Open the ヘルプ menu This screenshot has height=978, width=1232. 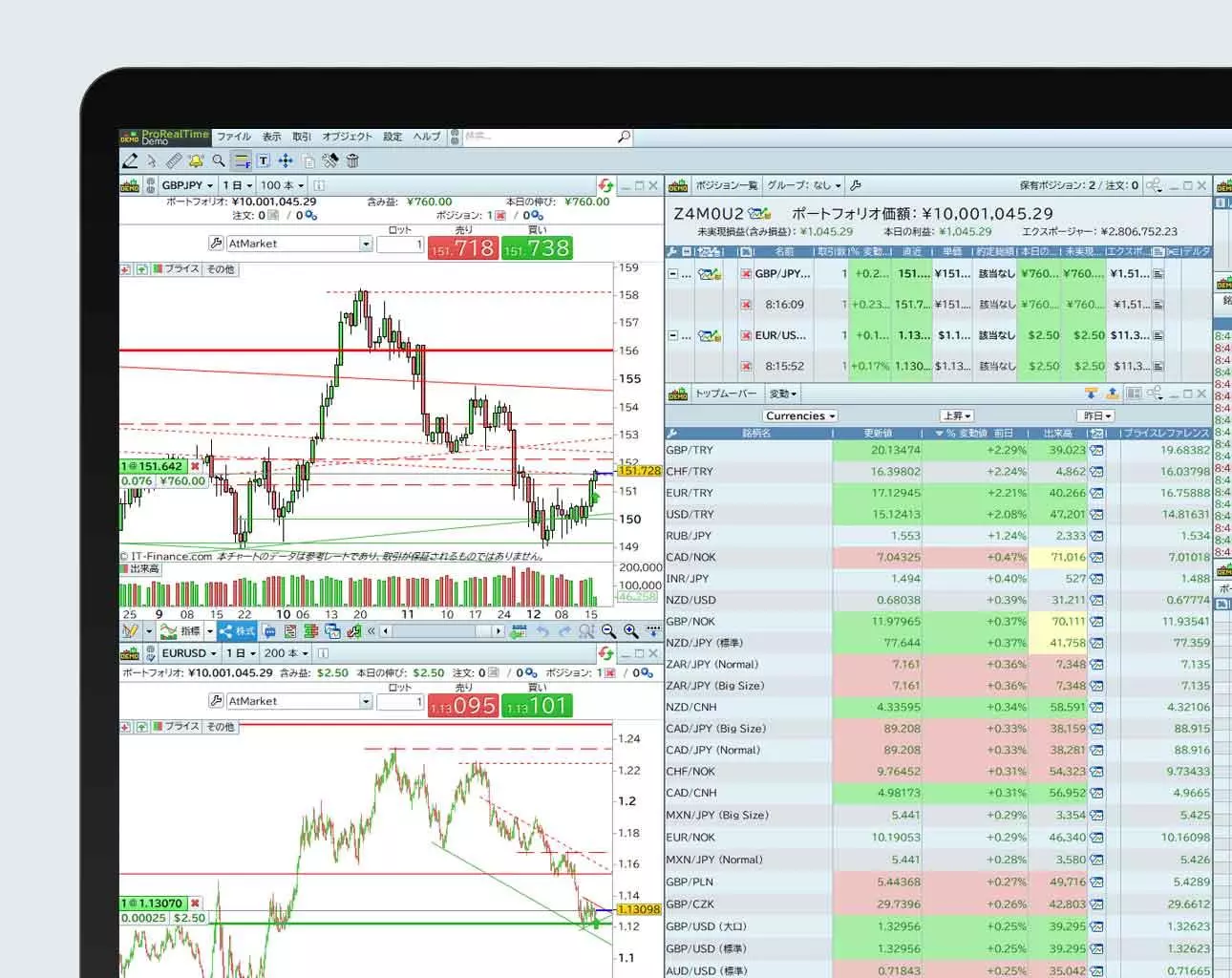pyautogui.click(x=427, y=137)
